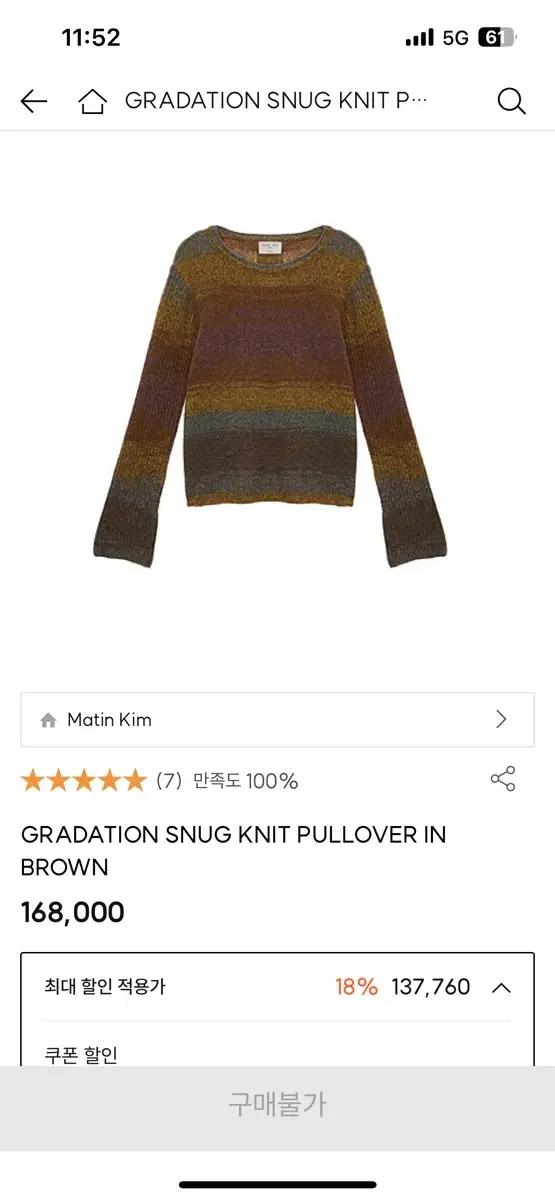Tap the back arrow icon
Viewport: 555px width, 1200px height.
pyautogui.click(x=34, y=101)
